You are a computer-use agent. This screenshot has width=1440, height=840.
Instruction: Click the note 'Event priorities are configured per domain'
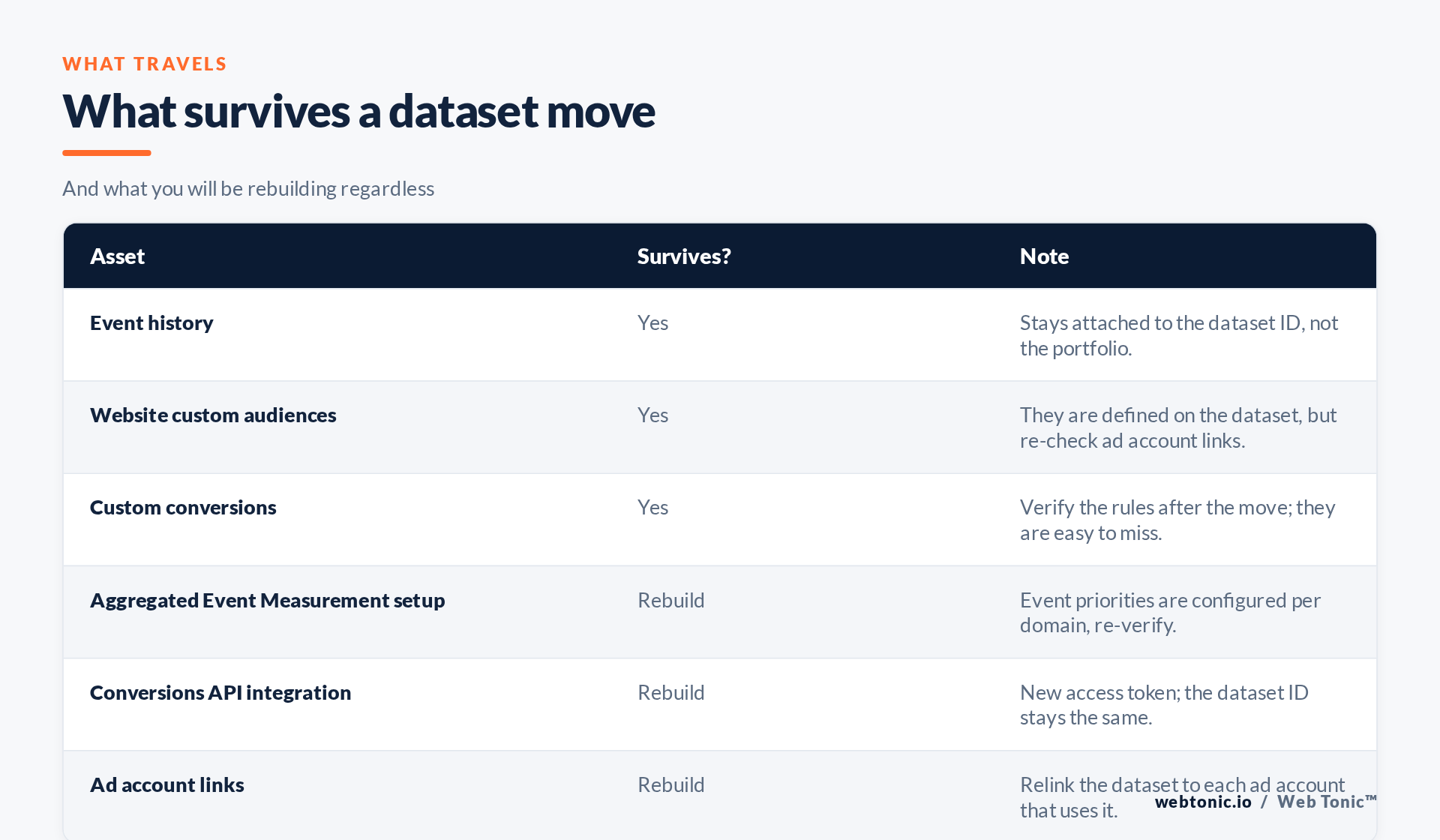(x=1170, y=613)
